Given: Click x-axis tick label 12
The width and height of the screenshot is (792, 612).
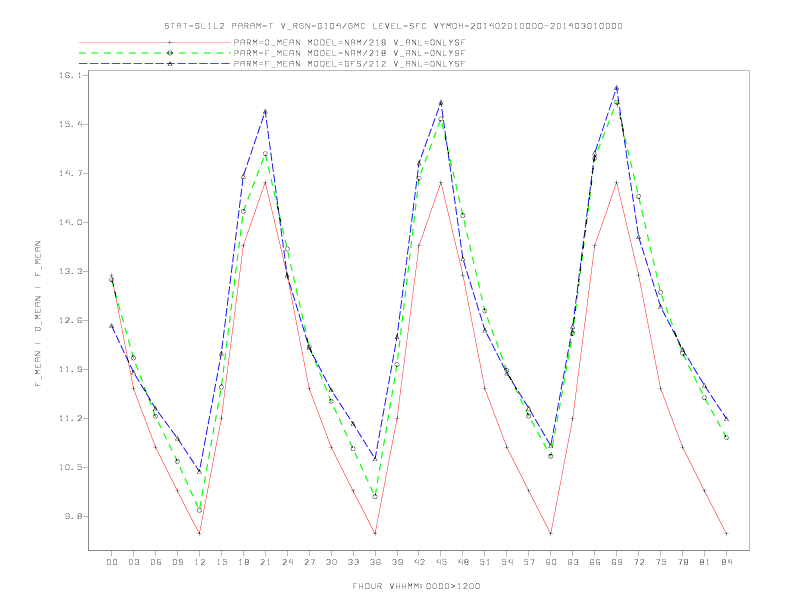Looking at the screenshot, I should click(x=200, y=562).
